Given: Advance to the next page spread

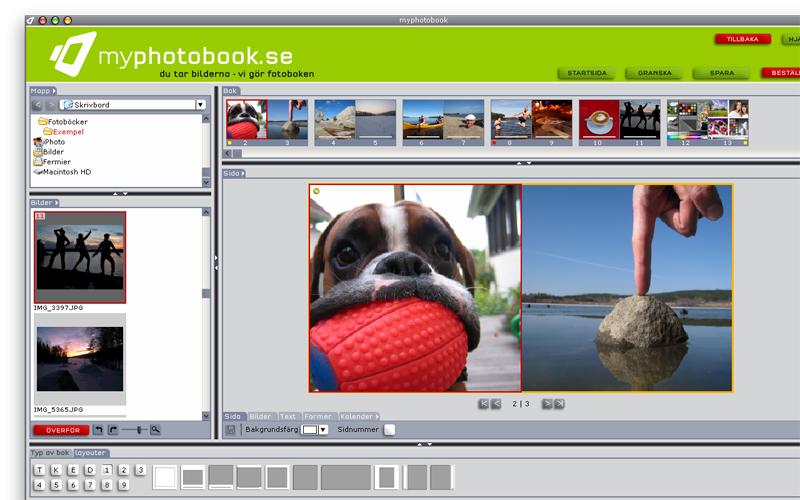Looking at the screenshot, I should [547, 404].
